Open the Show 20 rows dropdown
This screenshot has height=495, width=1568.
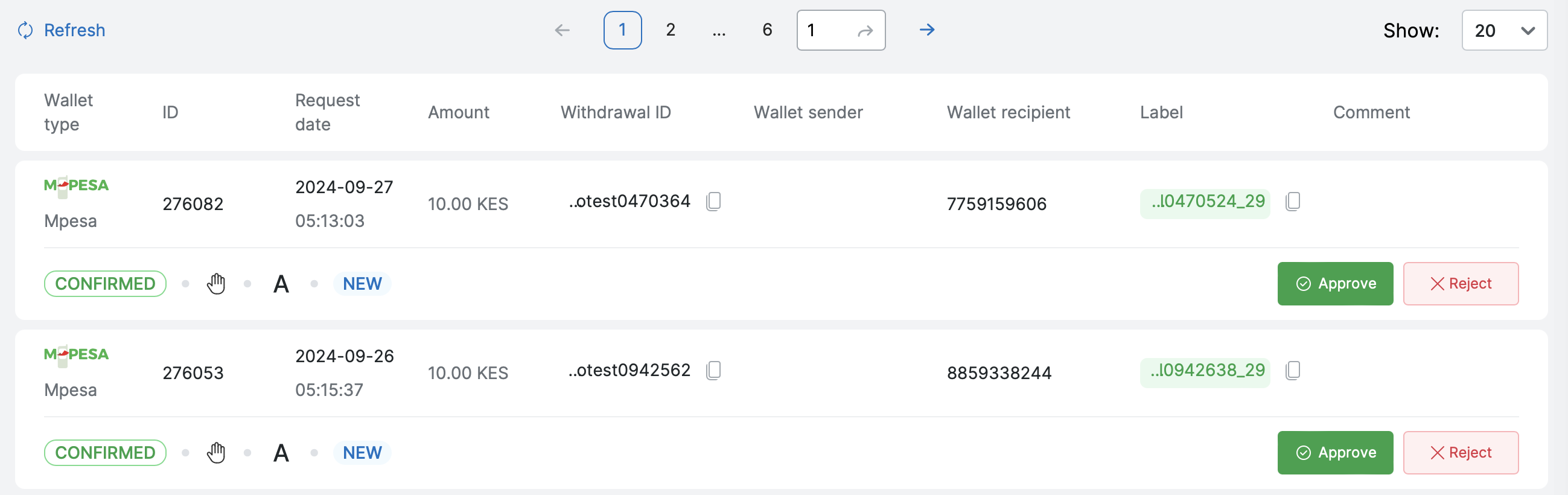[x=1503, y=30]
